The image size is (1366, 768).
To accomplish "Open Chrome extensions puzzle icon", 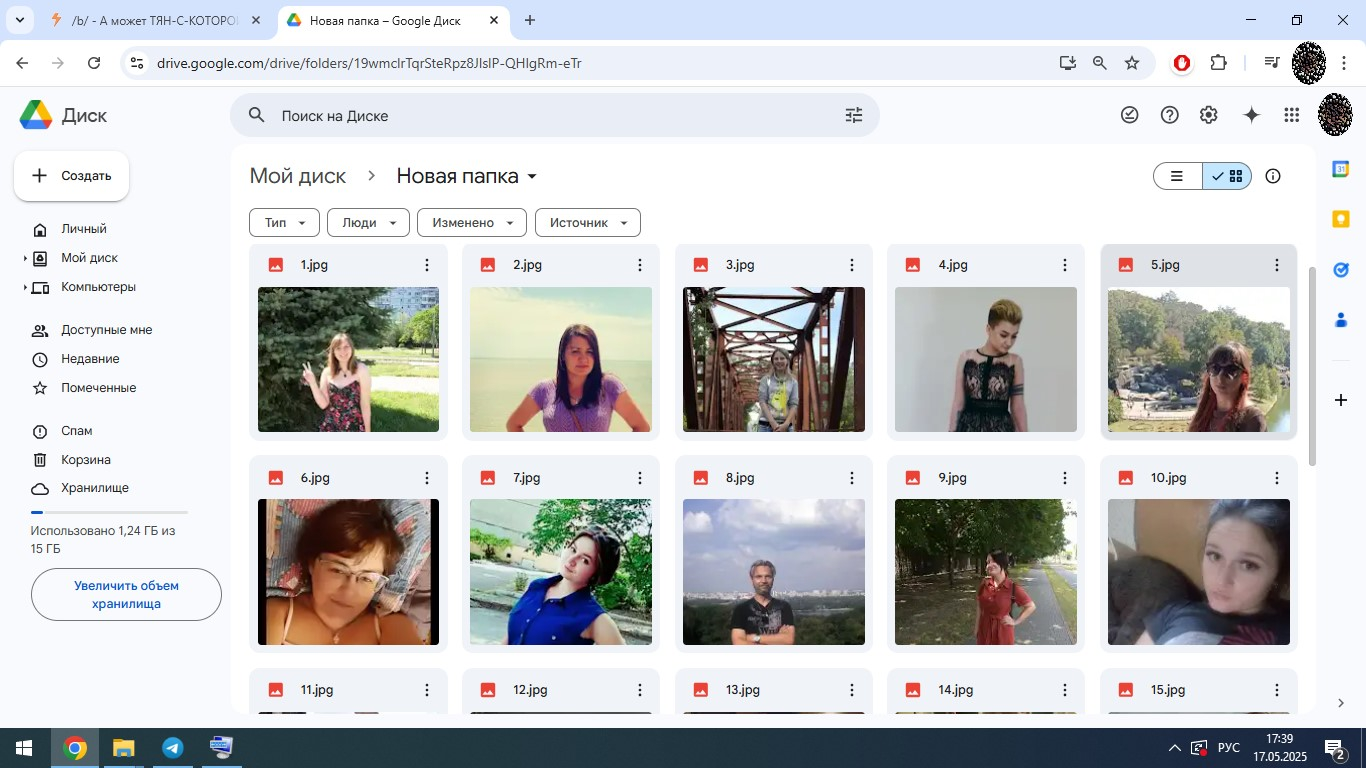I will [x=1218, y=63].
